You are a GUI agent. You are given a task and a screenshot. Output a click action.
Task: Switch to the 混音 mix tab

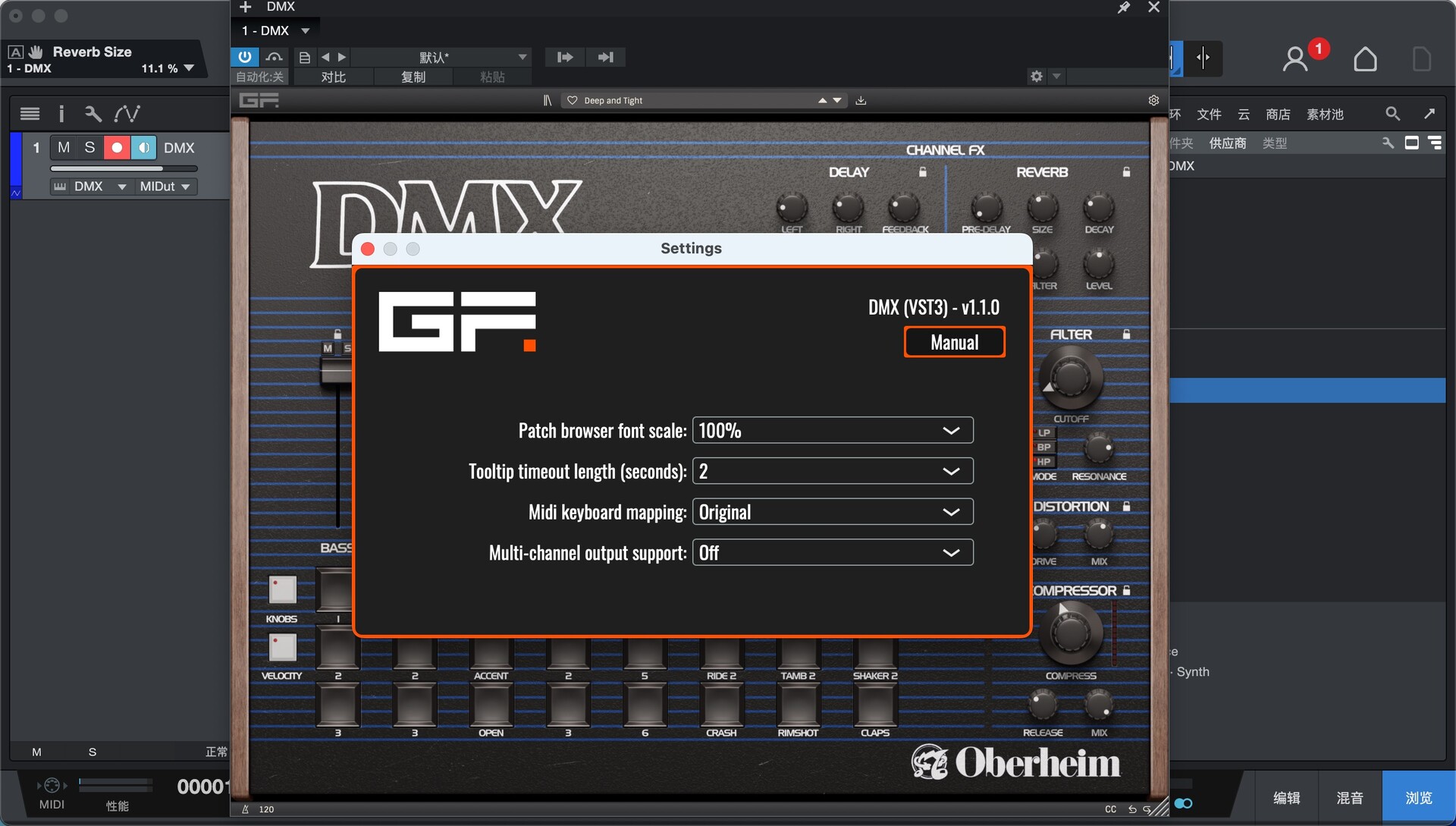(1349, 798)
